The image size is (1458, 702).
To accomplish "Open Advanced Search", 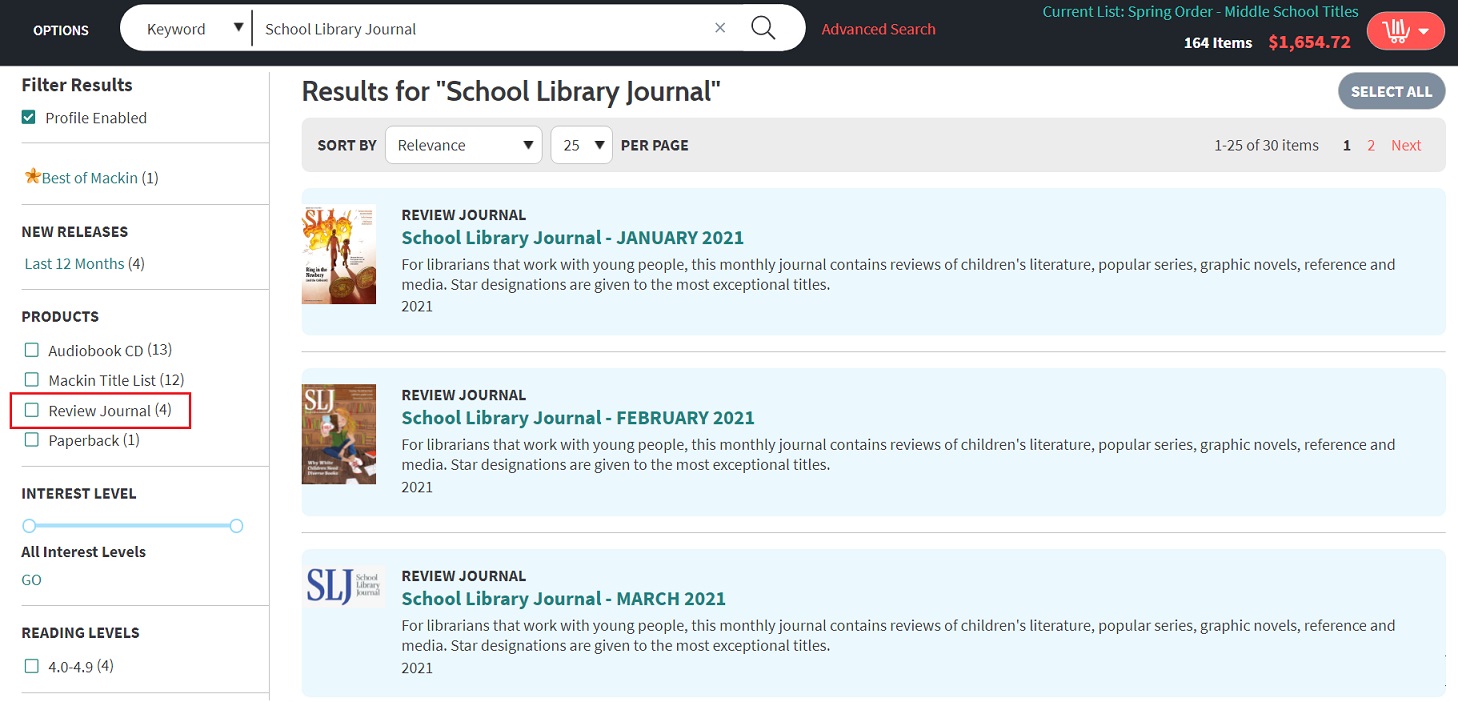I will 878,29.
